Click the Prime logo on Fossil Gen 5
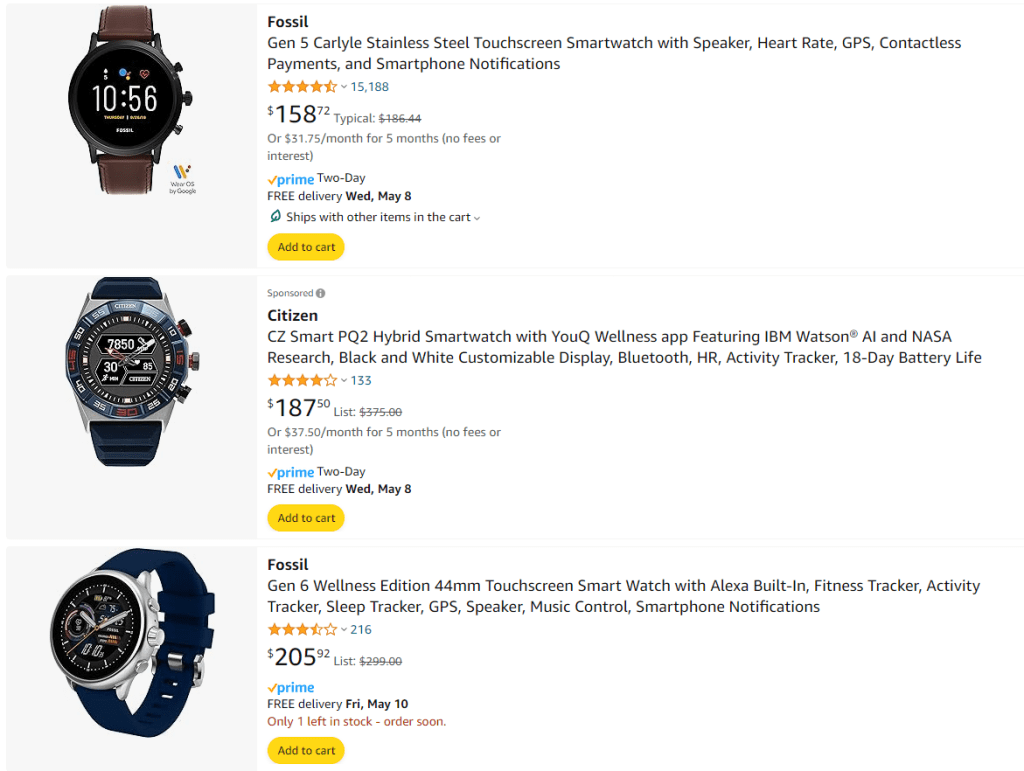1024x771 pixels. pos(290,180)
